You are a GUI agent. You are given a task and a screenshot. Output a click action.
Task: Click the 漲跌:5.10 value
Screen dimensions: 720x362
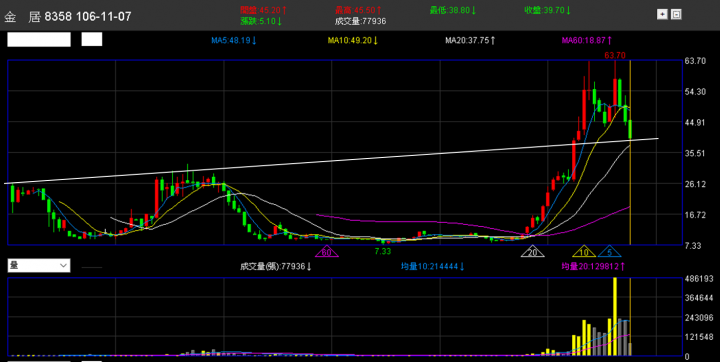[x=261, y=21]
